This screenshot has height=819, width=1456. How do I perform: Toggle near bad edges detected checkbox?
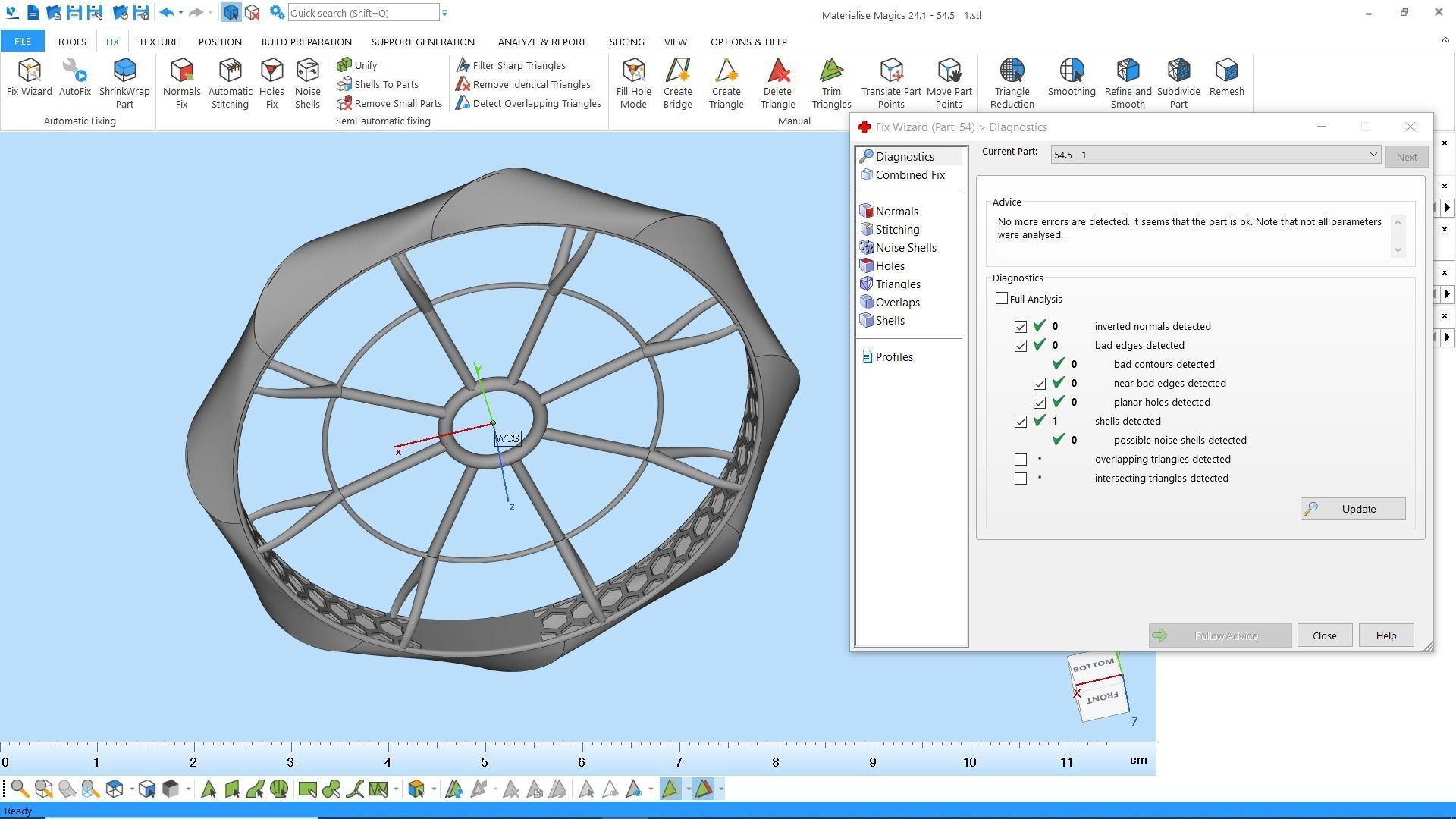click(1040, 384)
